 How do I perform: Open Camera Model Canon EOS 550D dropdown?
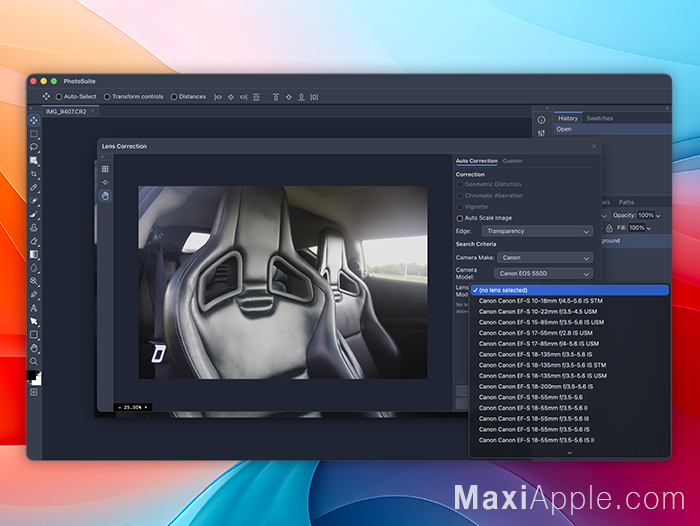pyautogui.click(x=543, y=273)
